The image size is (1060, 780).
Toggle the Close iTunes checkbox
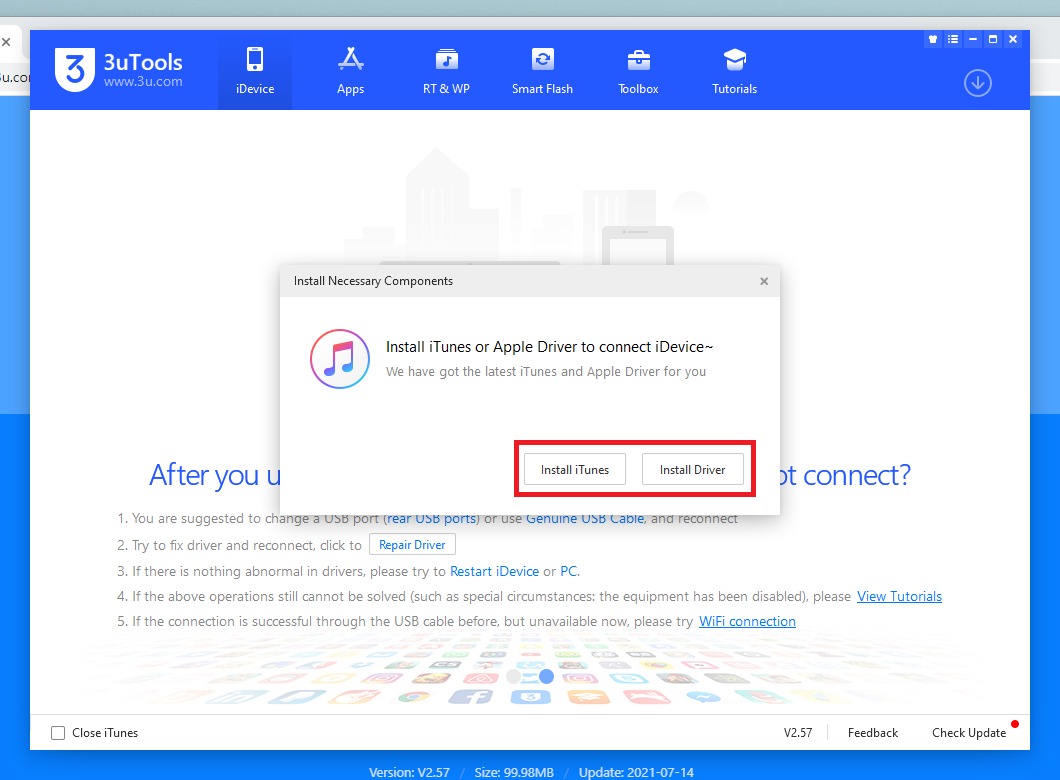click(x=58, y=733)
